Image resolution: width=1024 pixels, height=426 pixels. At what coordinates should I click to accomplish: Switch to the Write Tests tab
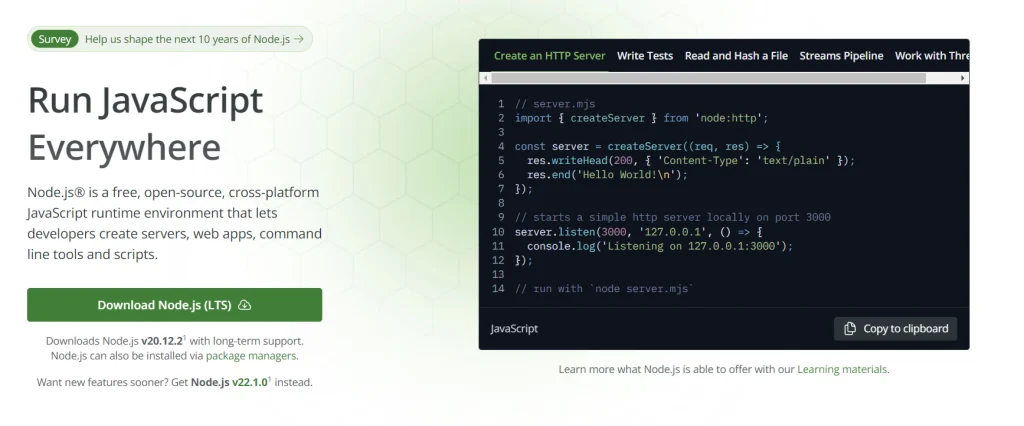click(645, 56)
